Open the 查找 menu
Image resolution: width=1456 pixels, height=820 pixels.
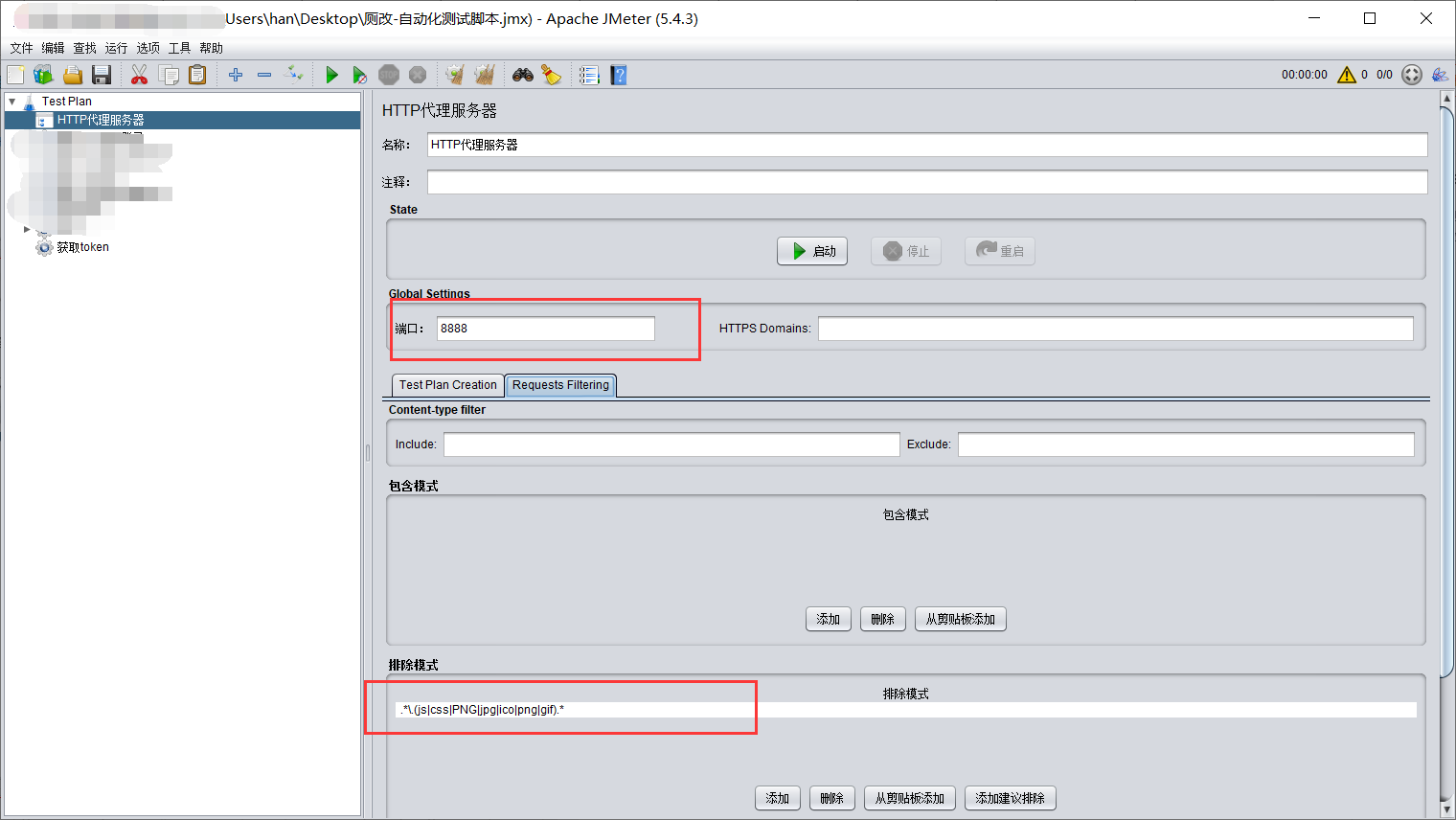coord(85,48)
